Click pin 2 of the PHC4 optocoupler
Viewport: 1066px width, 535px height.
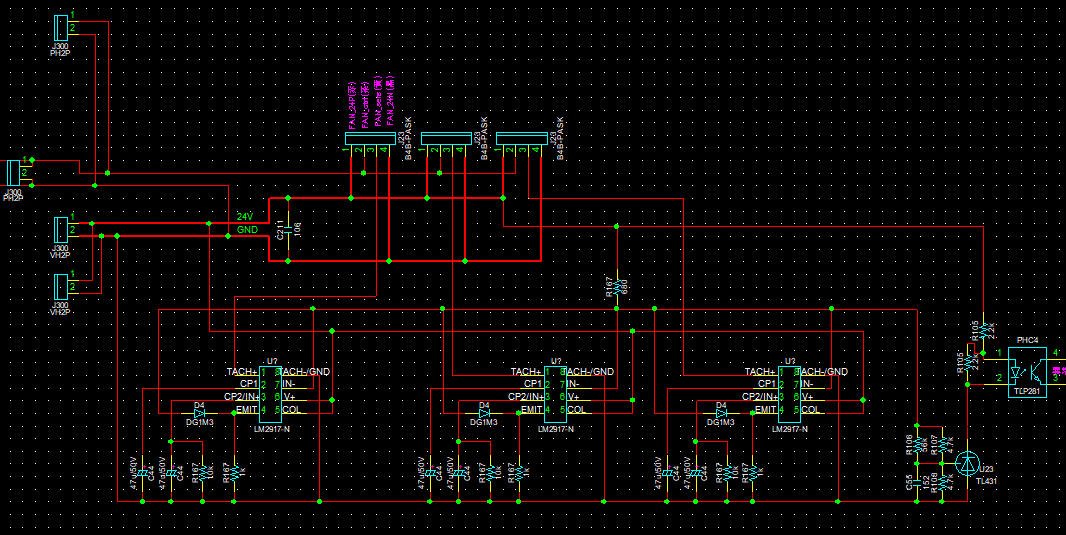click(999, 377)
